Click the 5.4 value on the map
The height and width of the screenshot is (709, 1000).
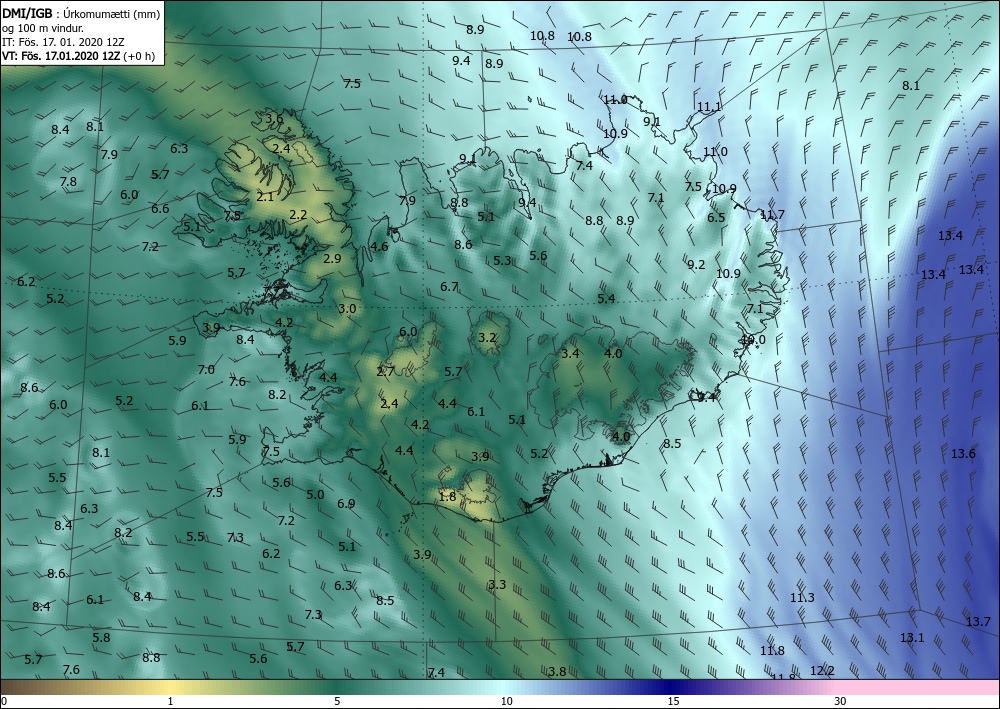607,298
